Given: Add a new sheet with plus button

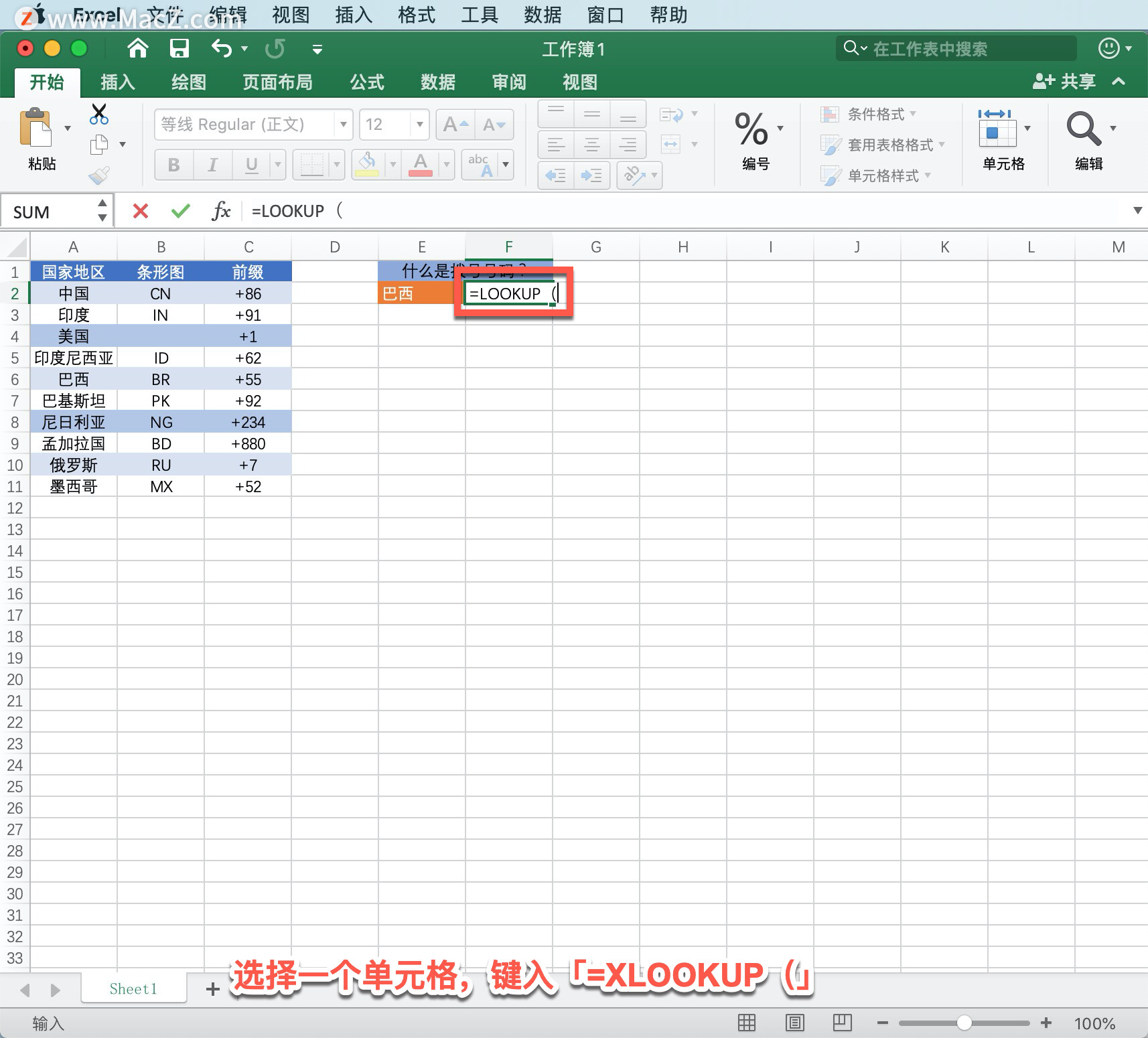Looking at the screenshot, I should (213, 989).
